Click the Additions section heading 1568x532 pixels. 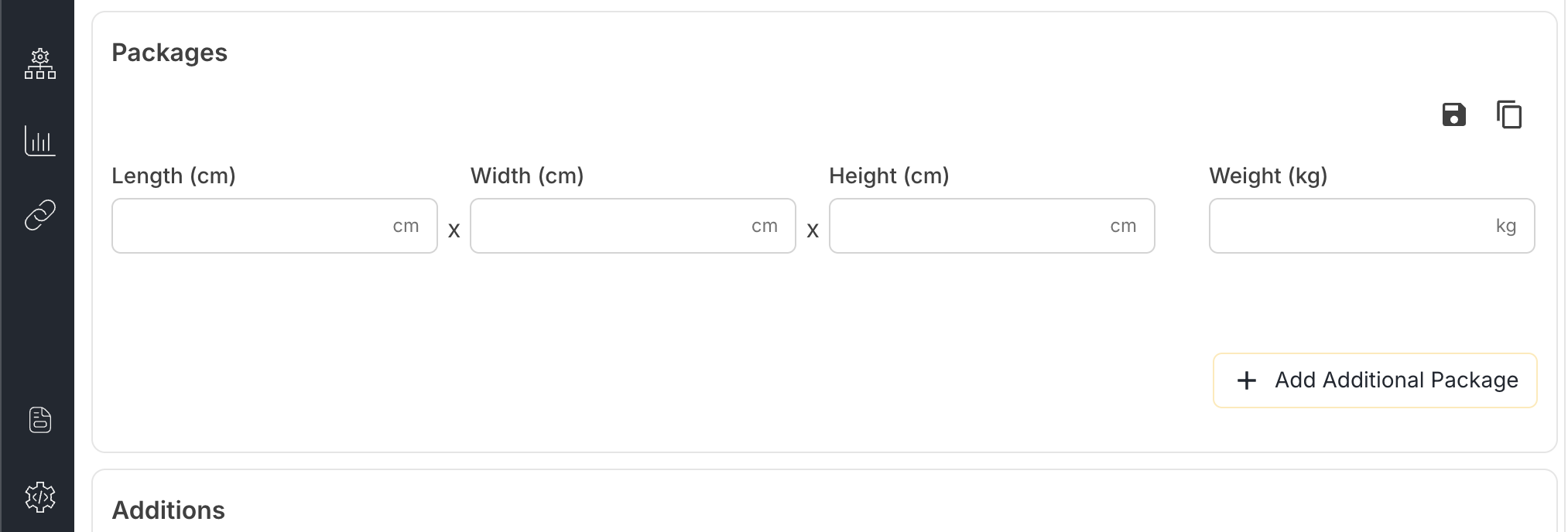[169, 510]
